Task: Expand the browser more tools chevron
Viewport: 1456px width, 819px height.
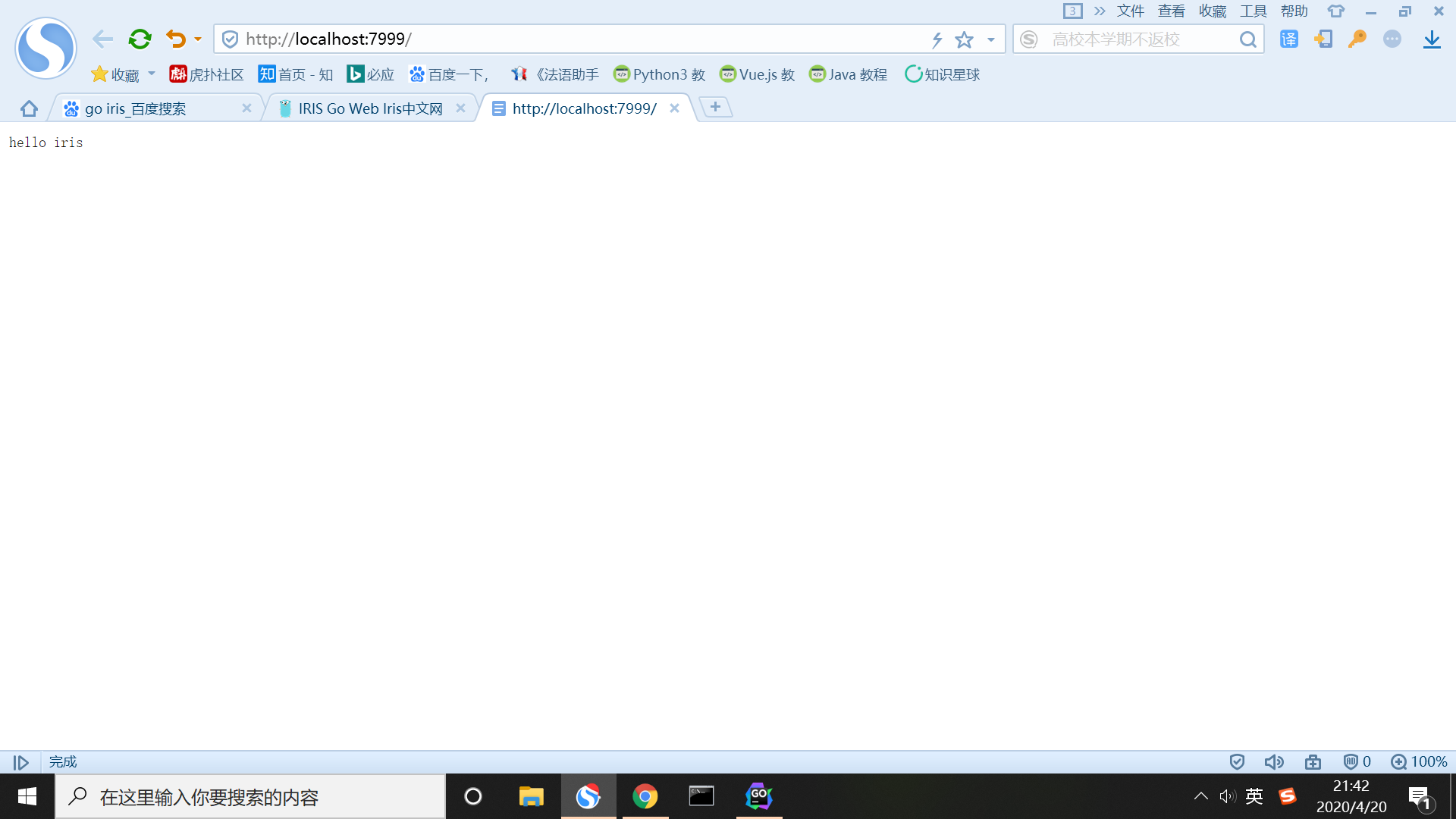Action: [1099, 11]
